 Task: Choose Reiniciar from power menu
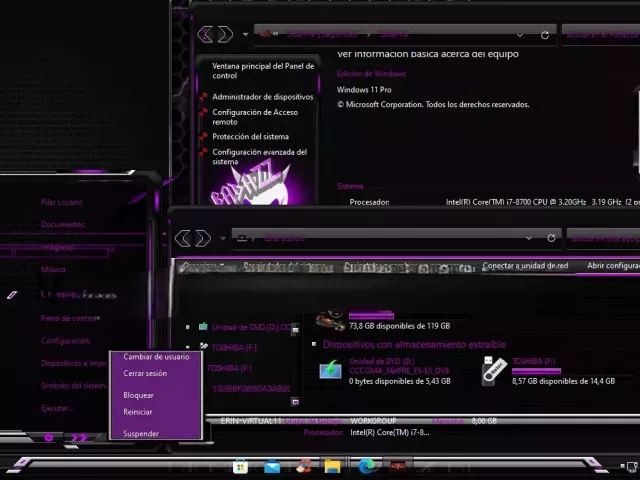[138, 412]
